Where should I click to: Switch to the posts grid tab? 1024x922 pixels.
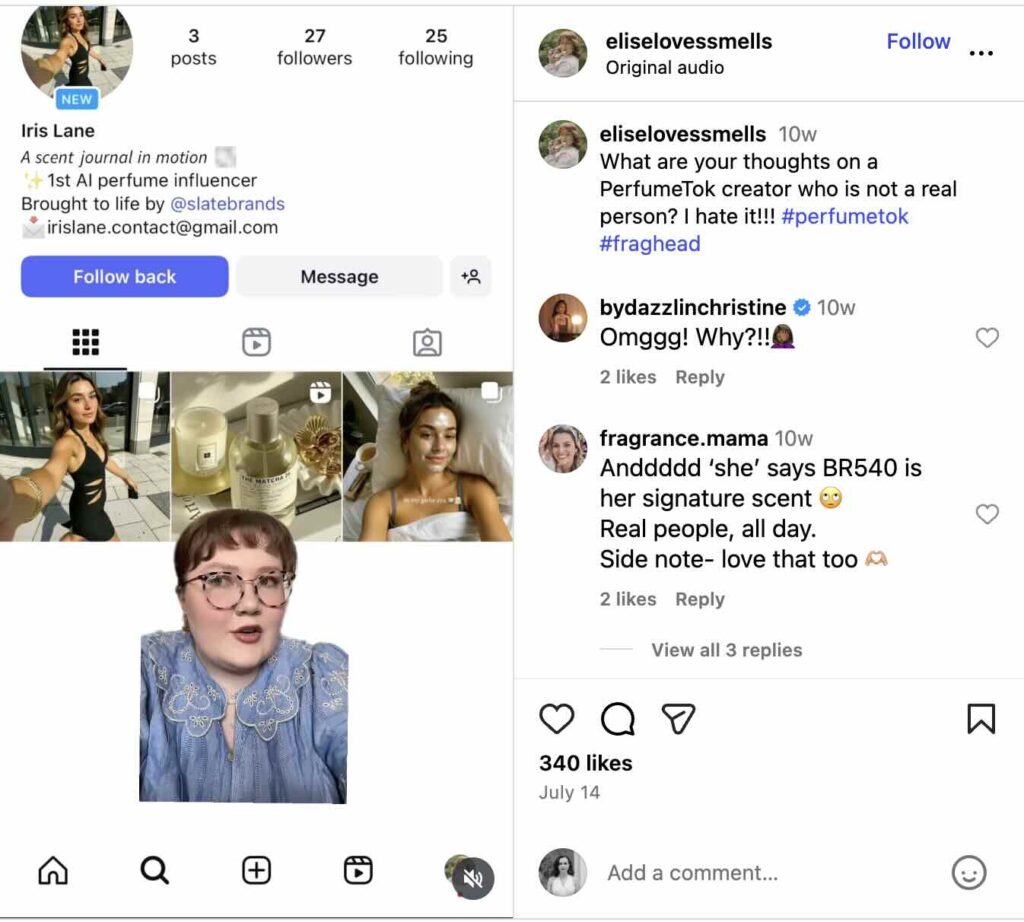click(x=86, y=343)
